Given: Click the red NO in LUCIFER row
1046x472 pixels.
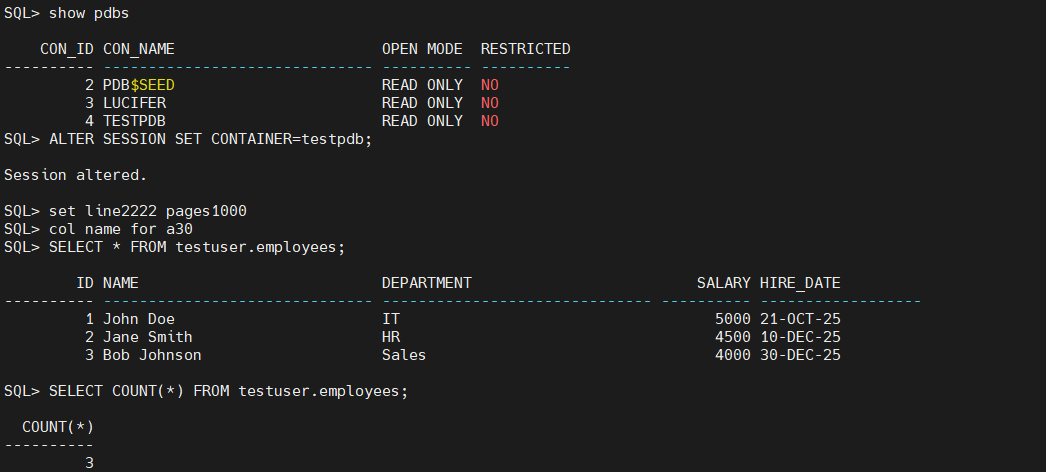Looking at the screenshot, I should pos(489,103).
